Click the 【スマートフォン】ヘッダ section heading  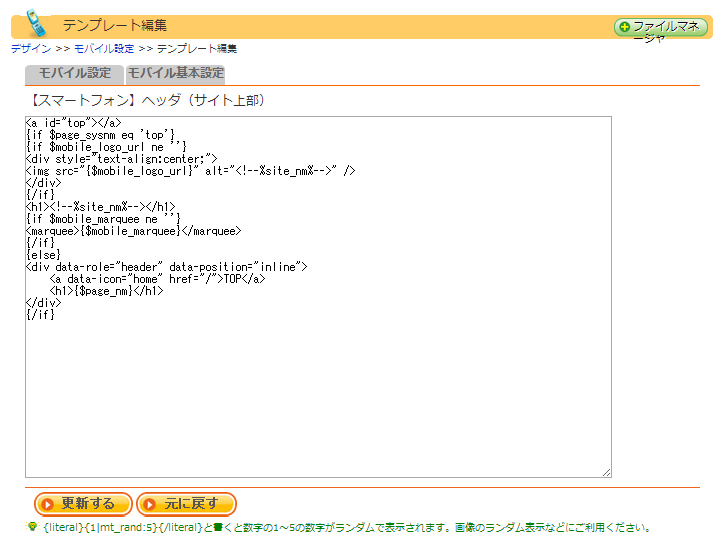[x=147, y=100]
